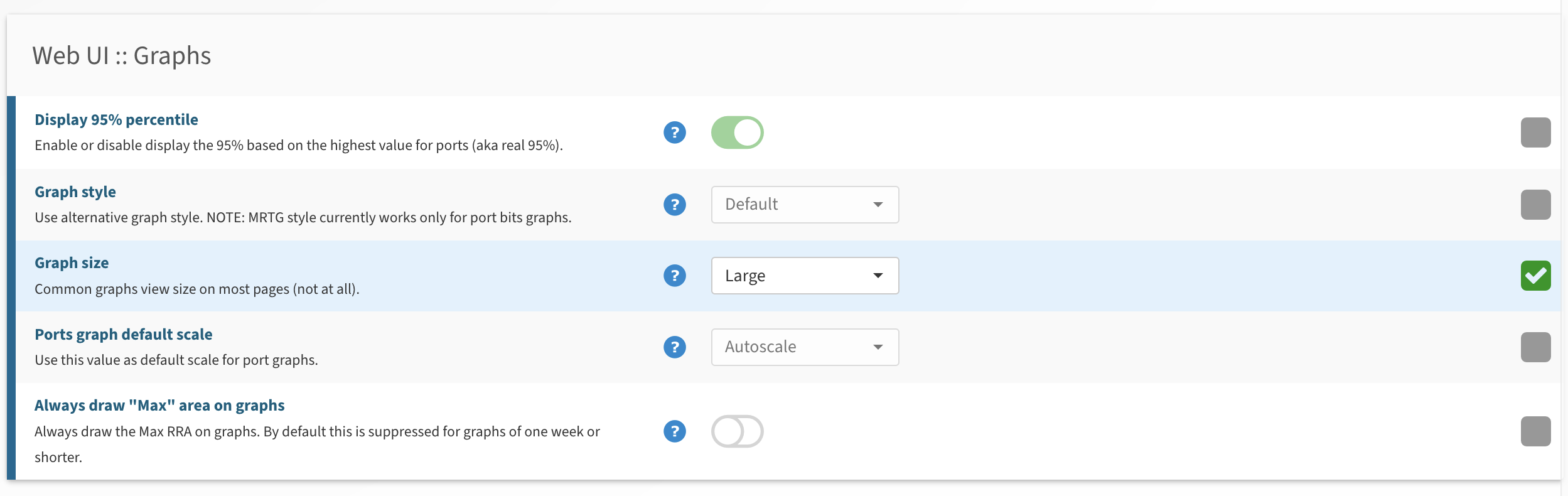
Task: Open help icon for Graph style
Action: [x=675, y=205]
